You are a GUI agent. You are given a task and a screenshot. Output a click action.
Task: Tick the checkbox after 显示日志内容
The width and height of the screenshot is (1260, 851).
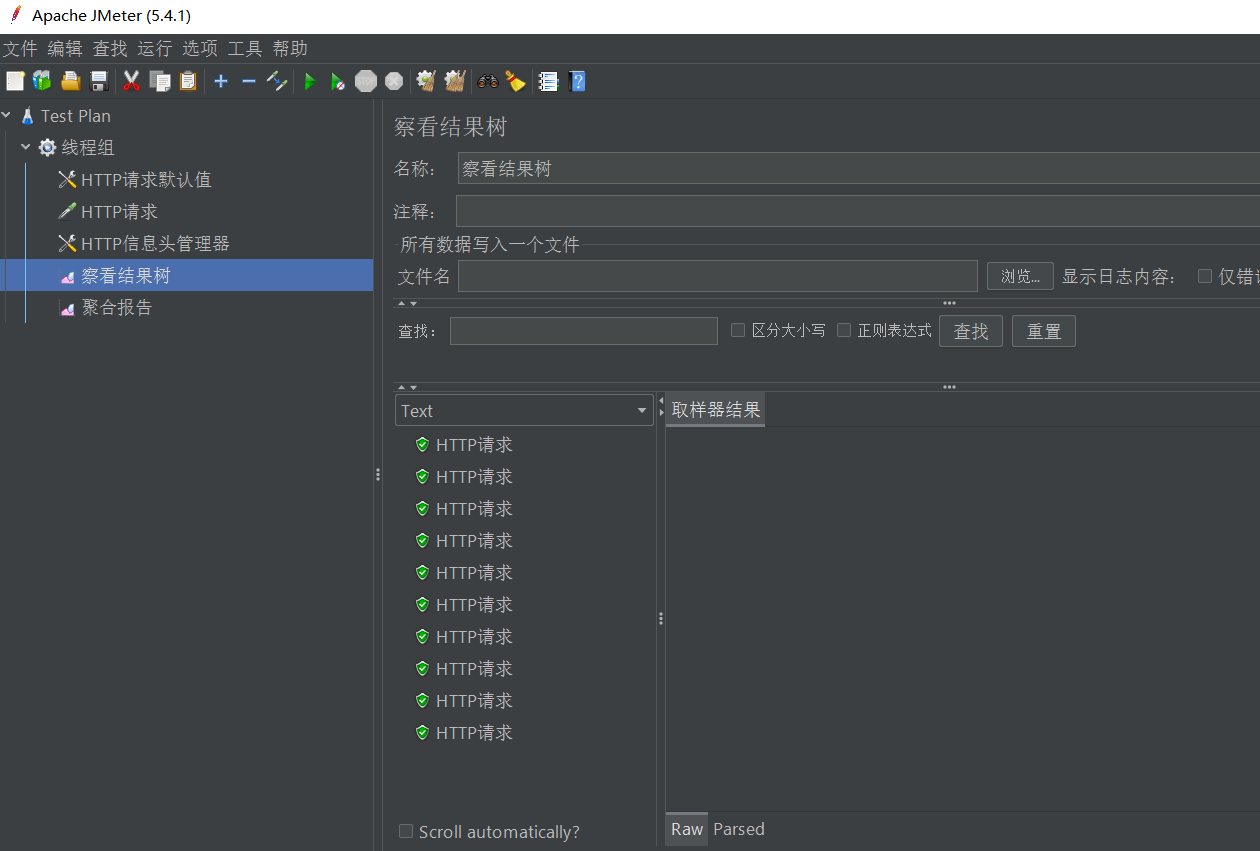click(x=1205, y=276)
